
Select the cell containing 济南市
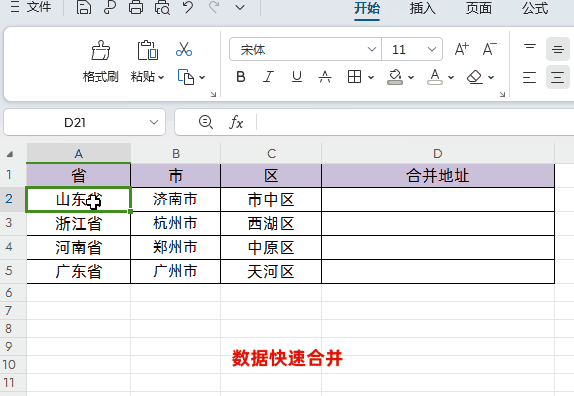coord(176,199)
